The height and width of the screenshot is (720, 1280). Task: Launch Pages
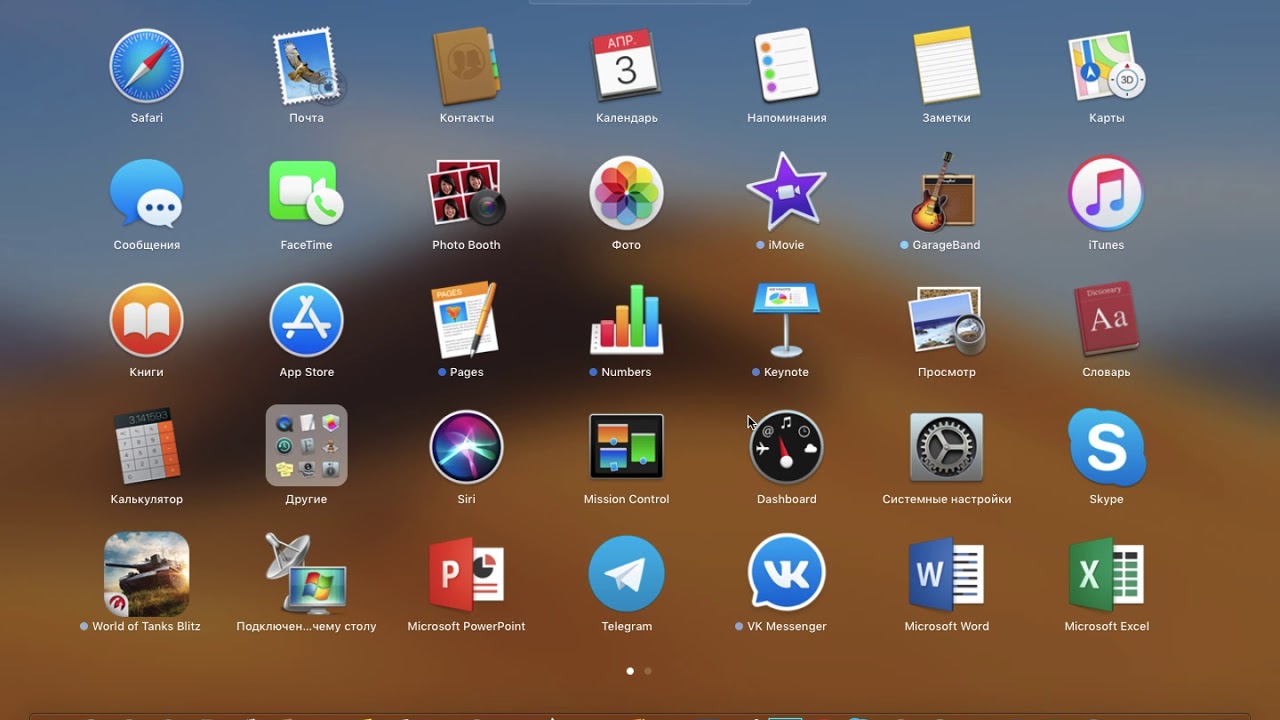point(467,320)
